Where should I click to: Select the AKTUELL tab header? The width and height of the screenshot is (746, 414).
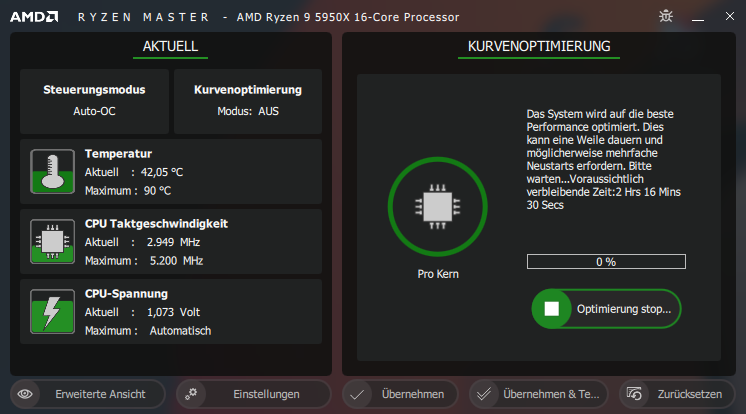pyautogui.click(x=170, y=47)
